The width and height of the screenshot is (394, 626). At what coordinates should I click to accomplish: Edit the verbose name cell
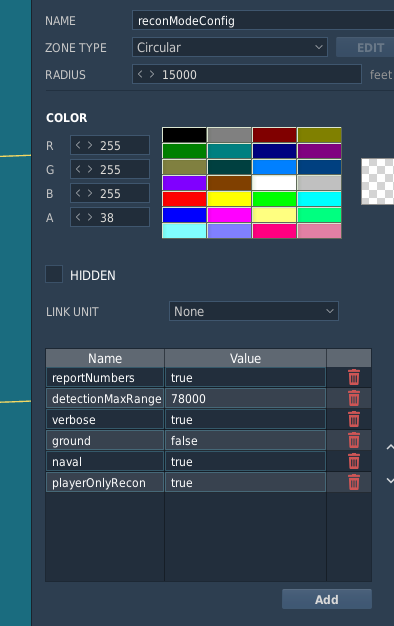(x=105, y=419)
